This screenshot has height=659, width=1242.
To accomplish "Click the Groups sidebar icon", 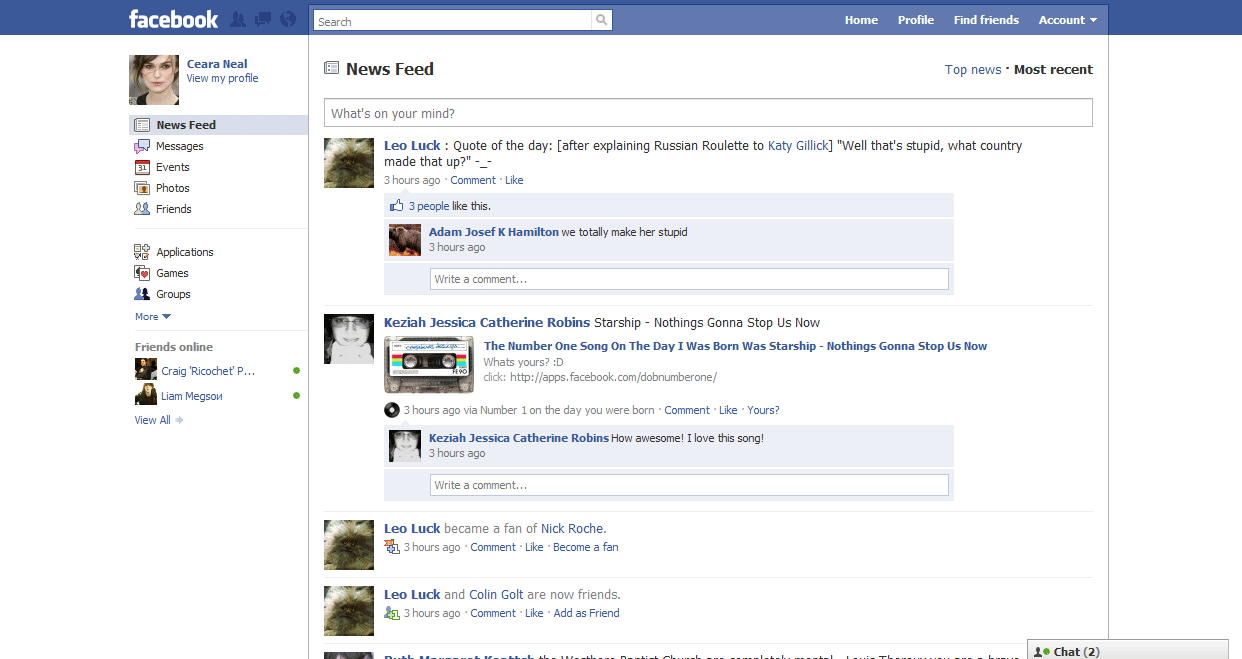I will [142, 294].
